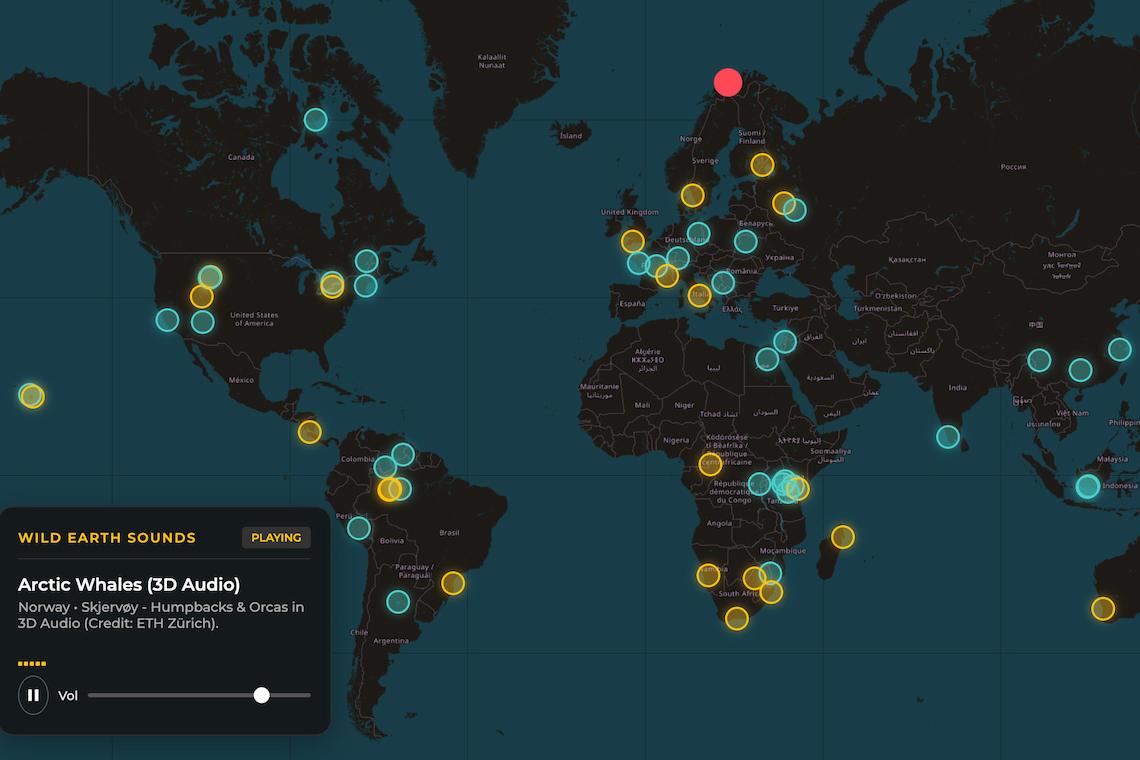This screenshot has height=760, width=1140.
Task: Select the red active marker in northern Norway
Action: click(728, 82)
